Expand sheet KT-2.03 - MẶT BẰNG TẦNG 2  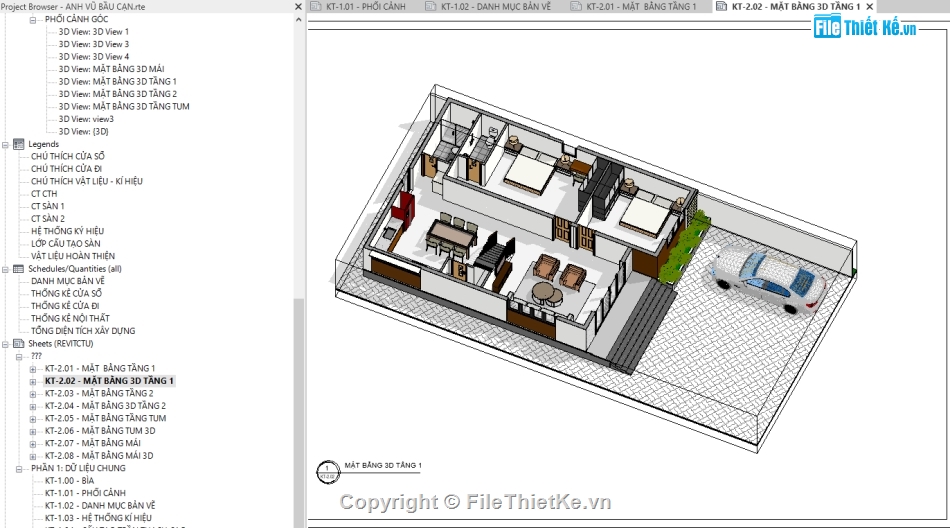coord(33,394)
